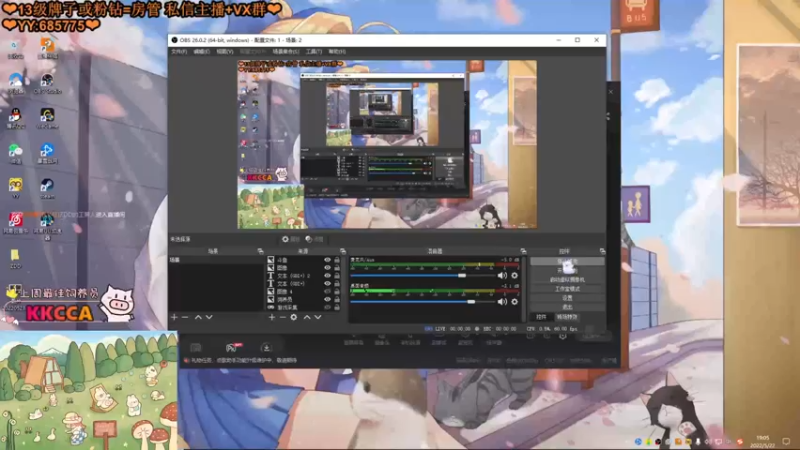Switch to the scene transitions tab
Viewport: 800px width, 450px height.
click(x=567, y=317)
